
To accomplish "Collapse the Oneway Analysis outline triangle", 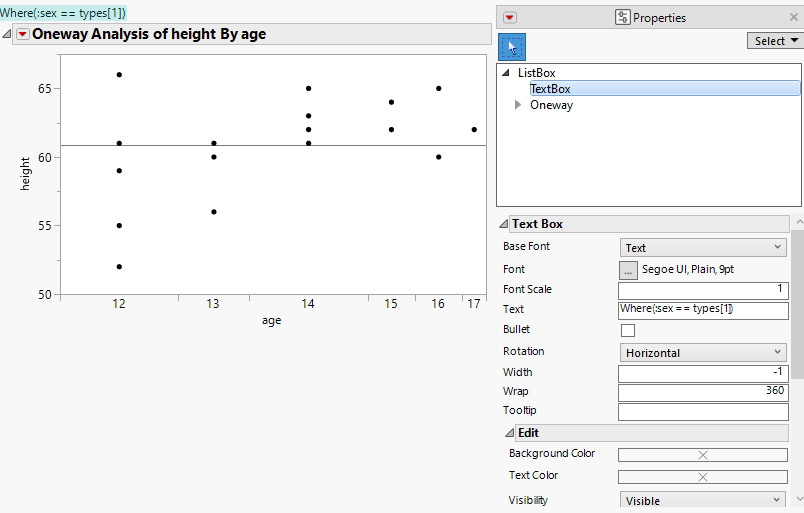I will click(7, 34).
